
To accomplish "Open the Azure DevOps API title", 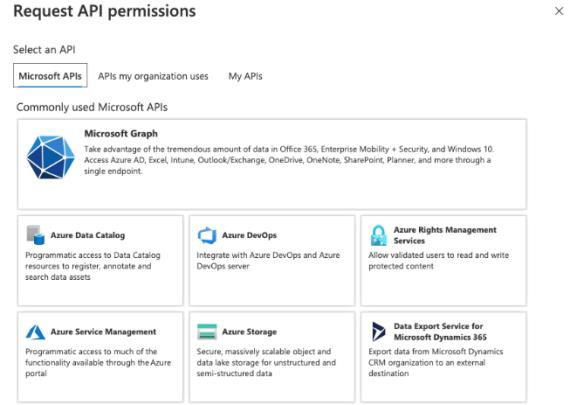I will coord(249,235).
